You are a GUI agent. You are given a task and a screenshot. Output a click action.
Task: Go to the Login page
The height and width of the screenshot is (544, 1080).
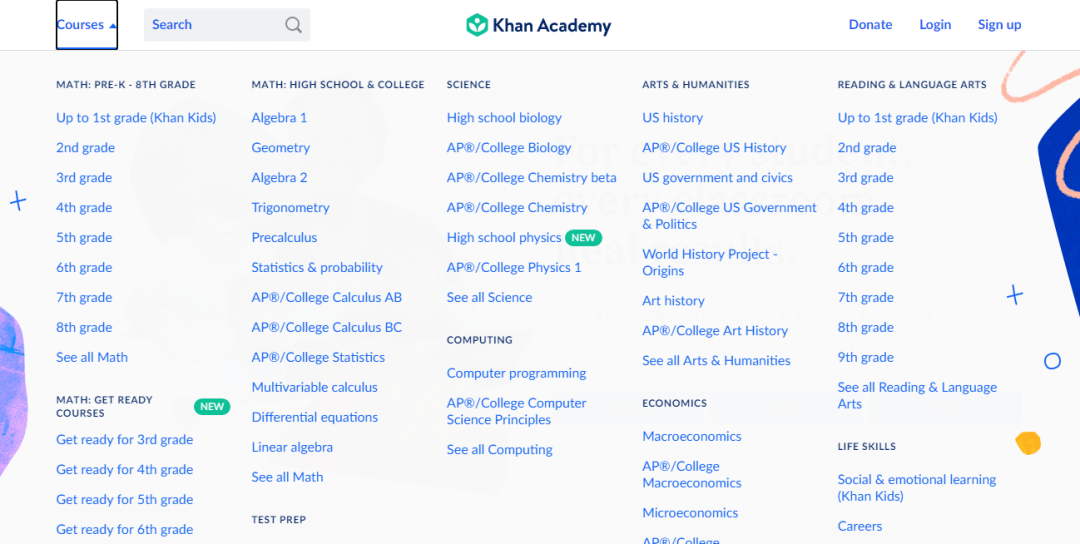(x=935, y=25)
